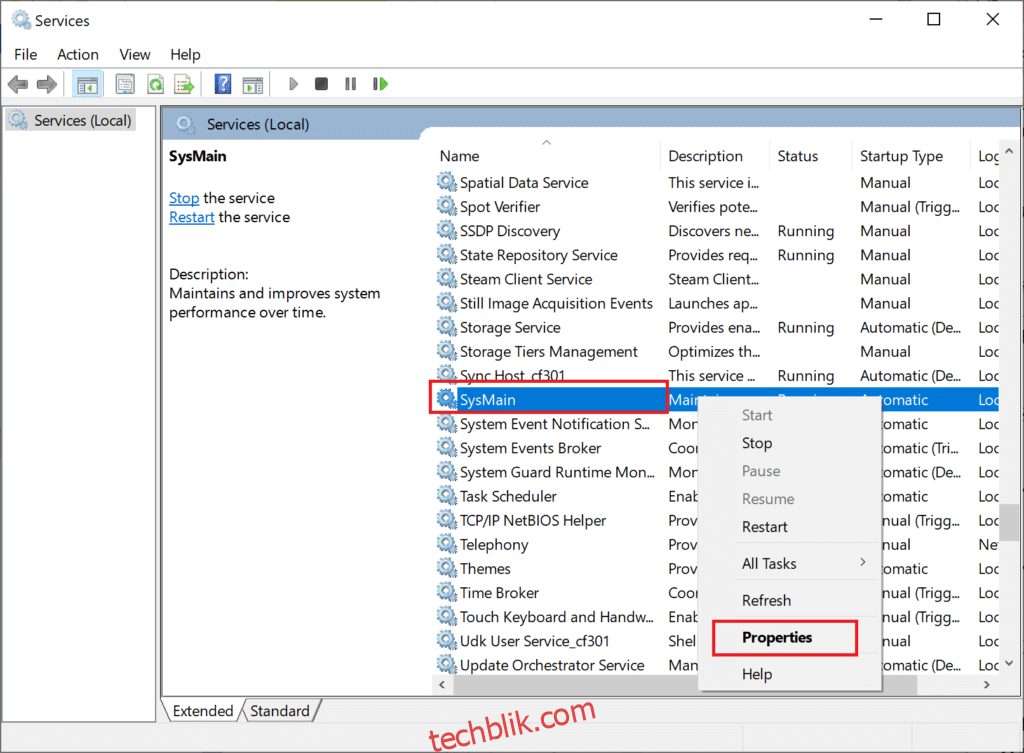Click gear icon next to Telephony
This screenshot has height=753, width=1024.
447,543
